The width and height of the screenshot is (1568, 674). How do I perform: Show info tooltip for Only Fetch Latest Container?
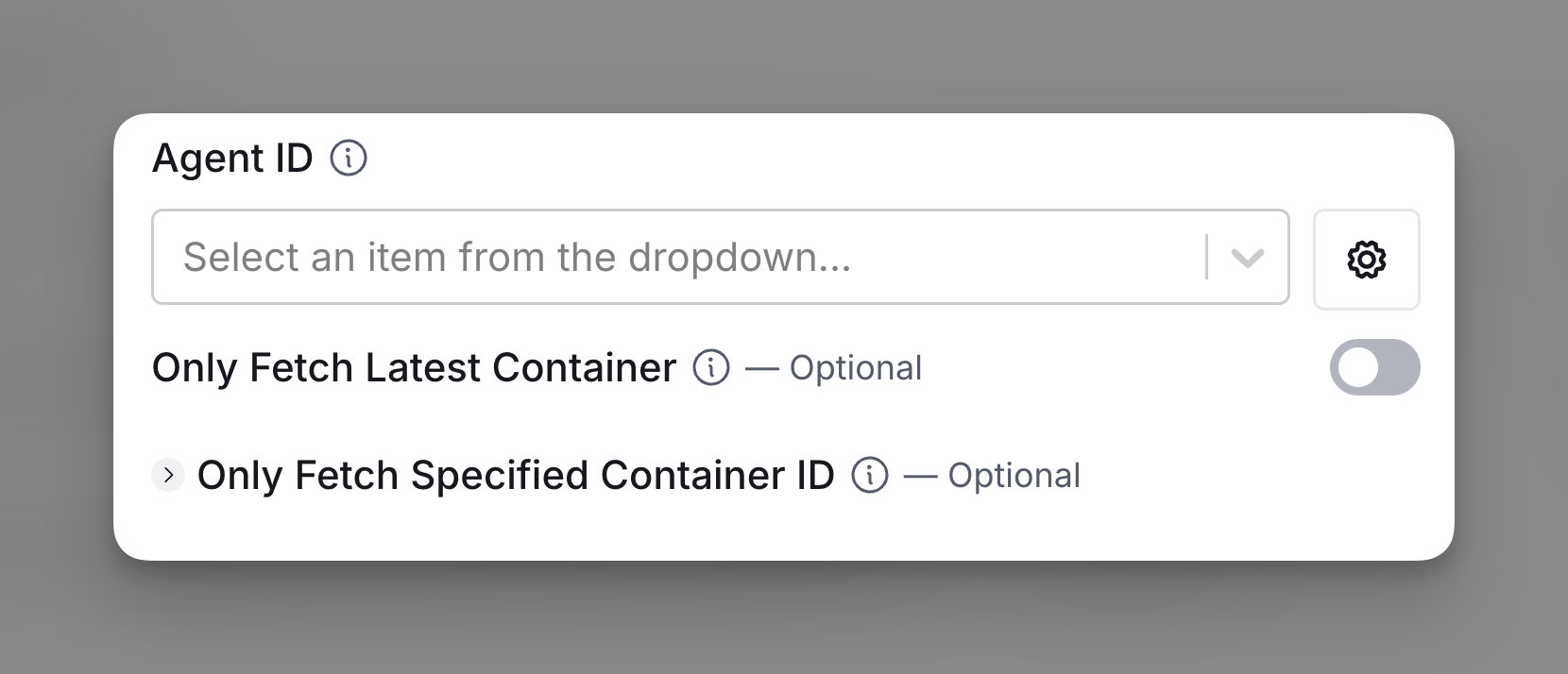[711, 368]
